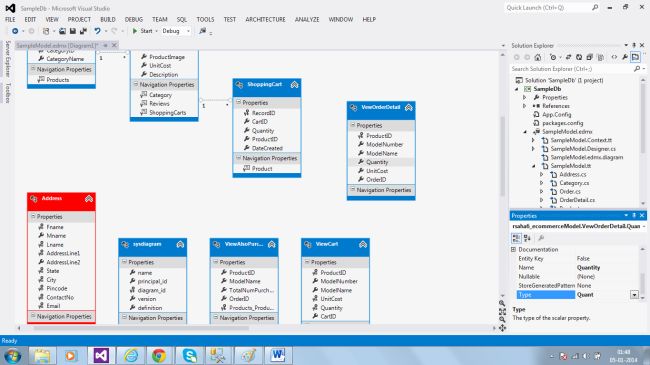Collapse the ViewCart entity chevron icon
Image resolution: width=650 pixels, height=365 pixels.
pos(363,244)
